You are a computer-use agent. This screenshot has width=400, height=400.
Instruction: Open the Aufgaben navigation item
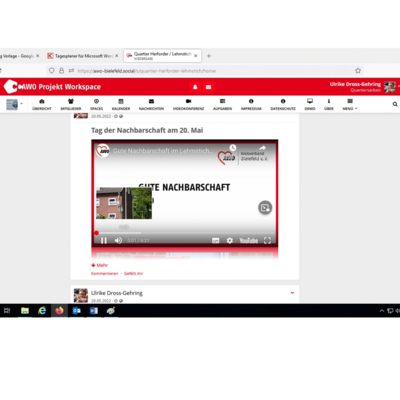222,104
